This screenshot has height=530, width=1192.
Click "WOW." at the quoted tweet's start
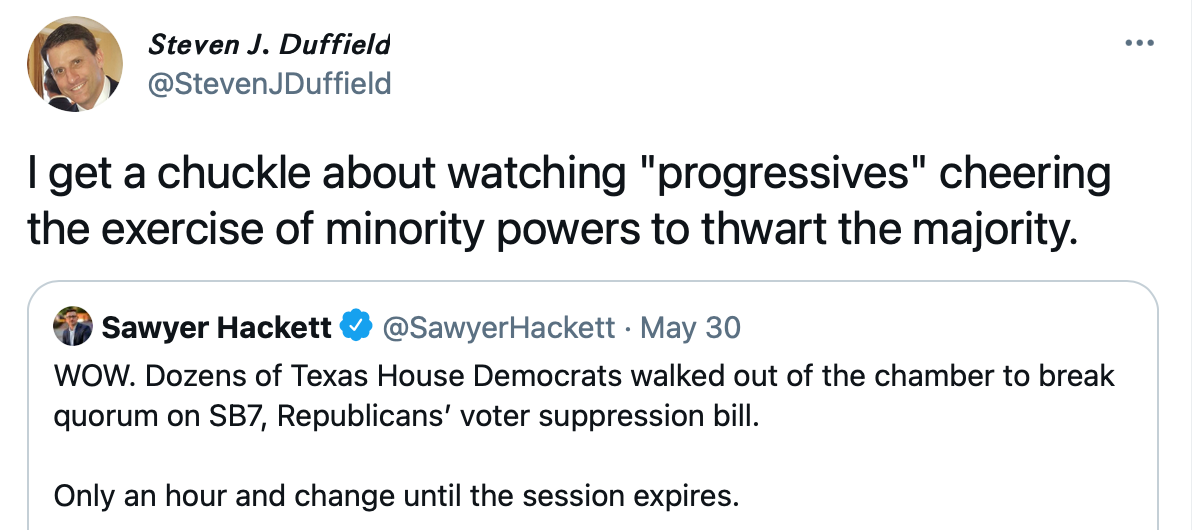pos(81,377)
